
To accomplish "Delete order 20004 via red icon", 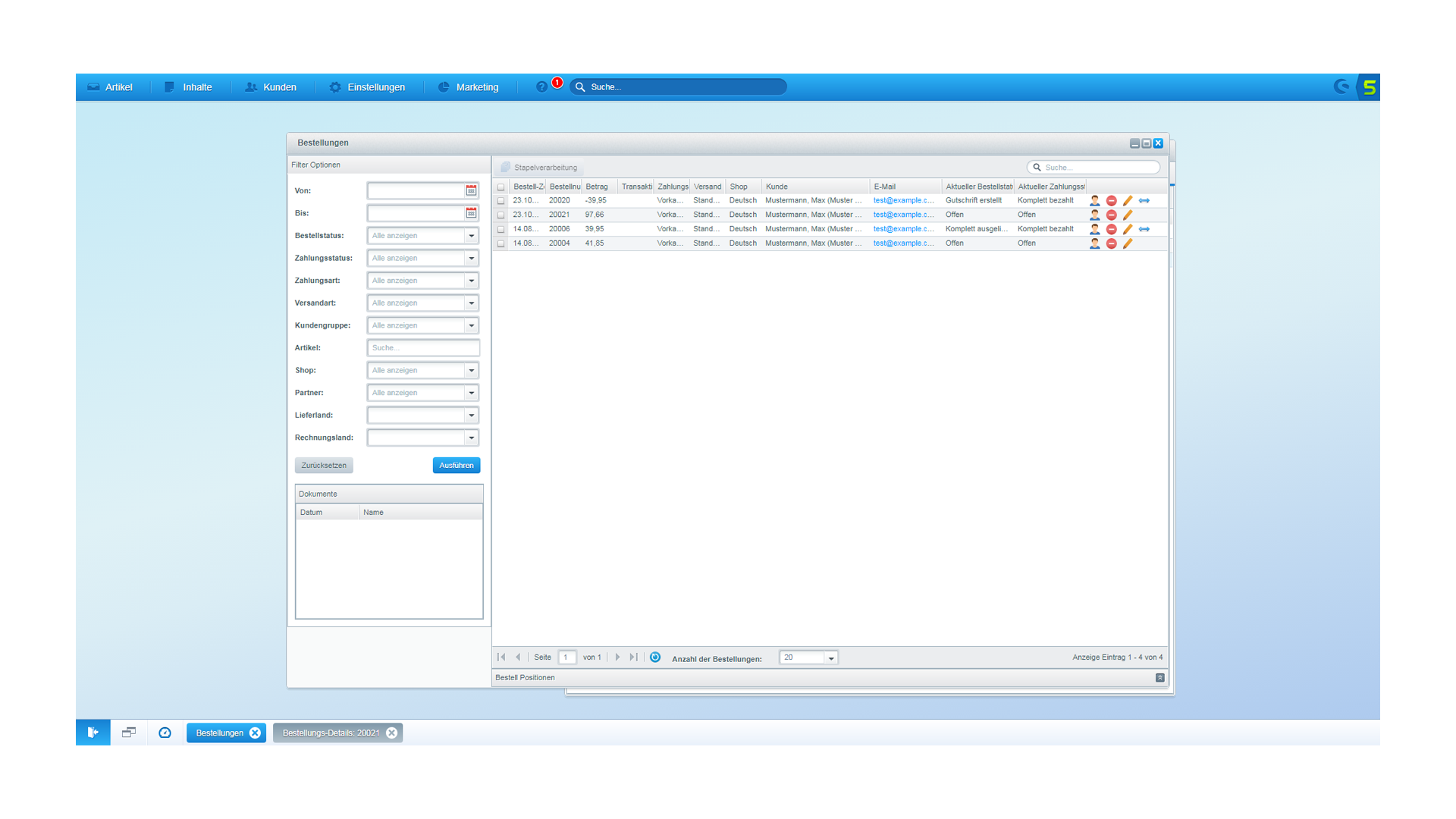I will click(x=1111, y=243).
